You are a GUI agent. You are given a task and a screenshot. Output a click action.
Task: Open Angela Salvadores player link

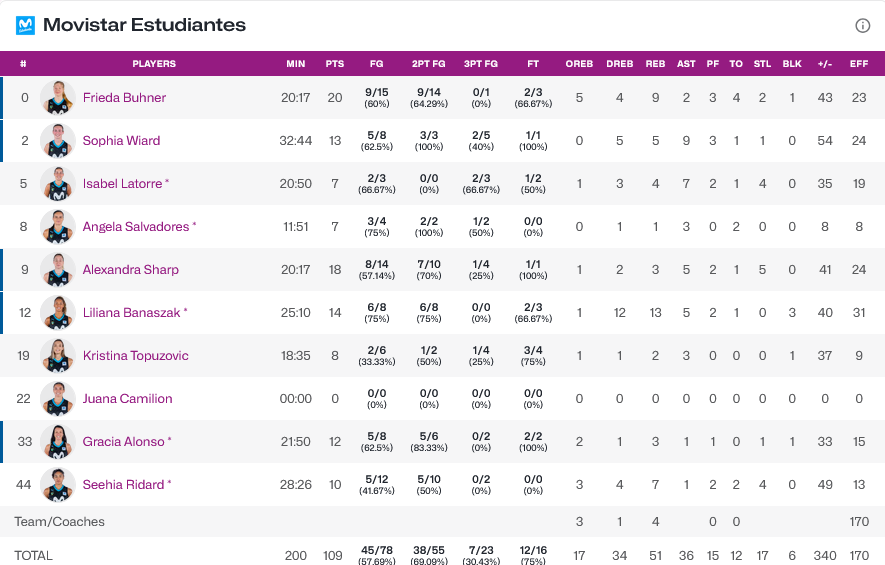[135, 227]
